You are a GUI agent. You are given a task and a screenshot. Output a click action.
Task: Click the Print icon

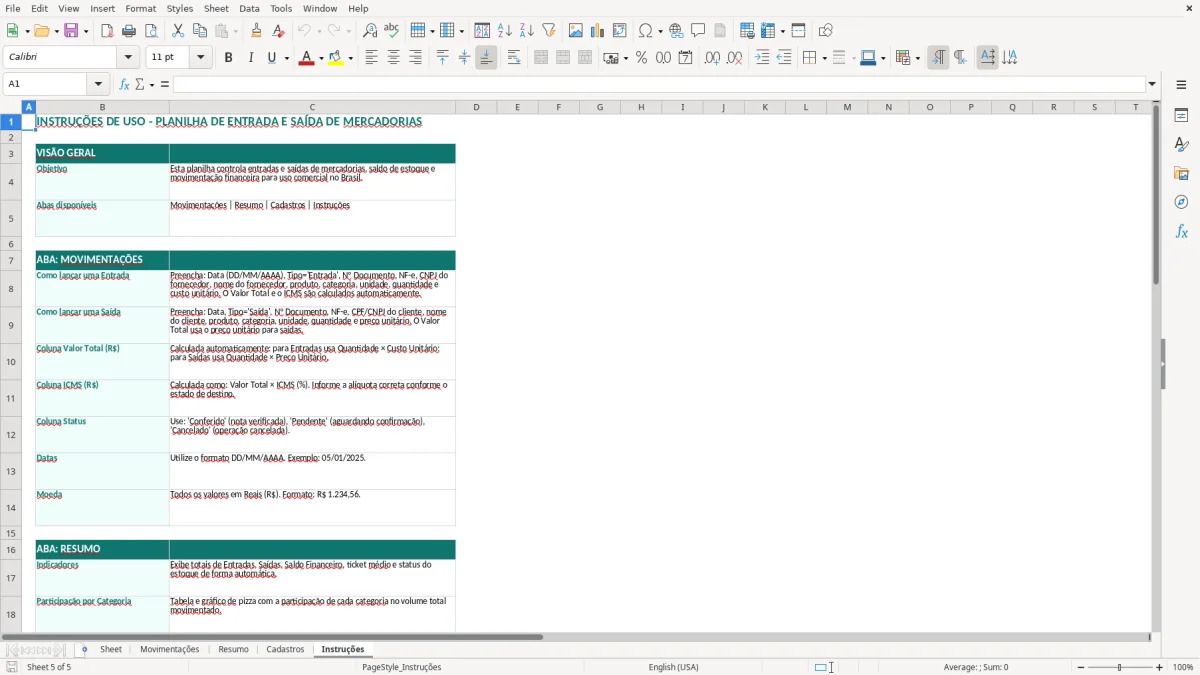coord(129,31)
